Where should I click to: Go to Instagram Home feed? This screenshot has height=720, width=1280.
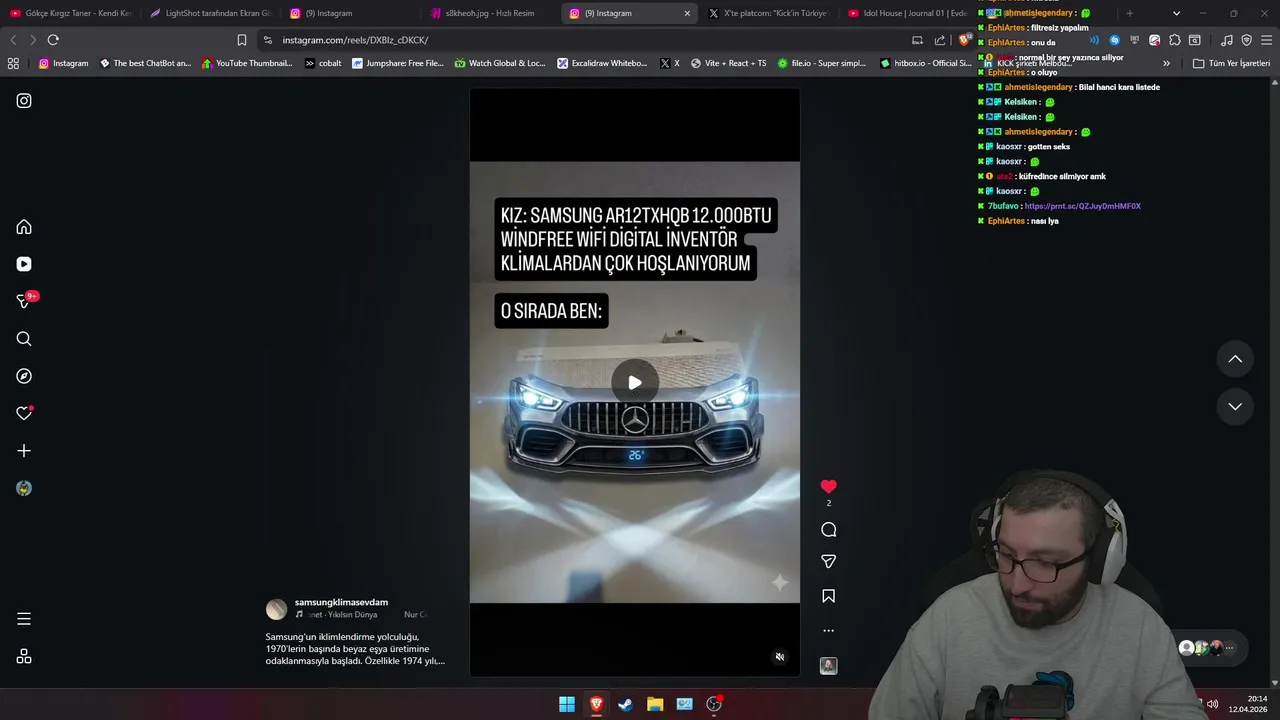click(24, 227)
